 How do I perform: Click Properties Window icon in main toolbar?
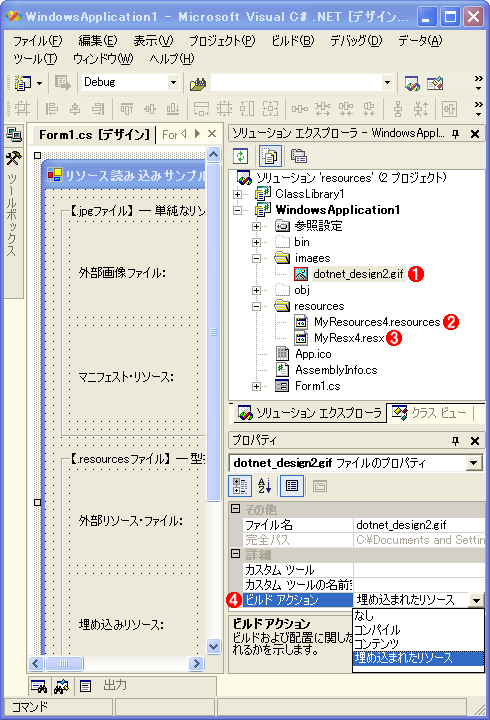(x=434, y=83)
